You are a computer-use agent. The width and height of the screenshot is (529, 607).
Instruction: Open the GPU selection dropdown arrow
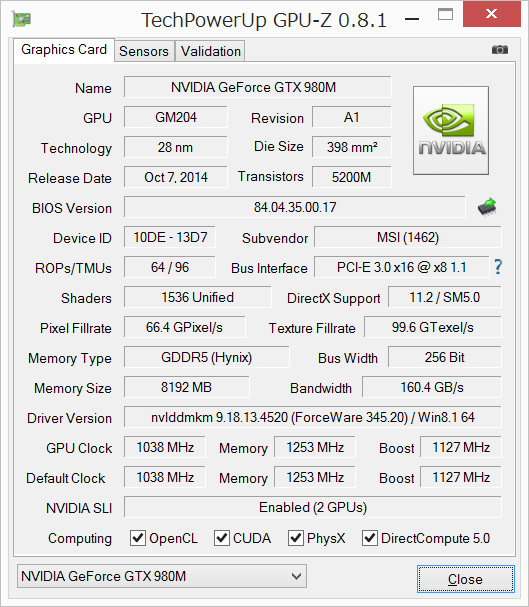[296, 576]
